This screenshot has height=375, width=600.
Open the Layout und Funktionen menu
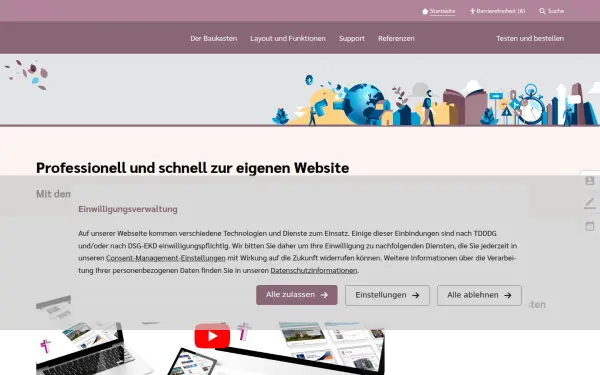(288, 38)
